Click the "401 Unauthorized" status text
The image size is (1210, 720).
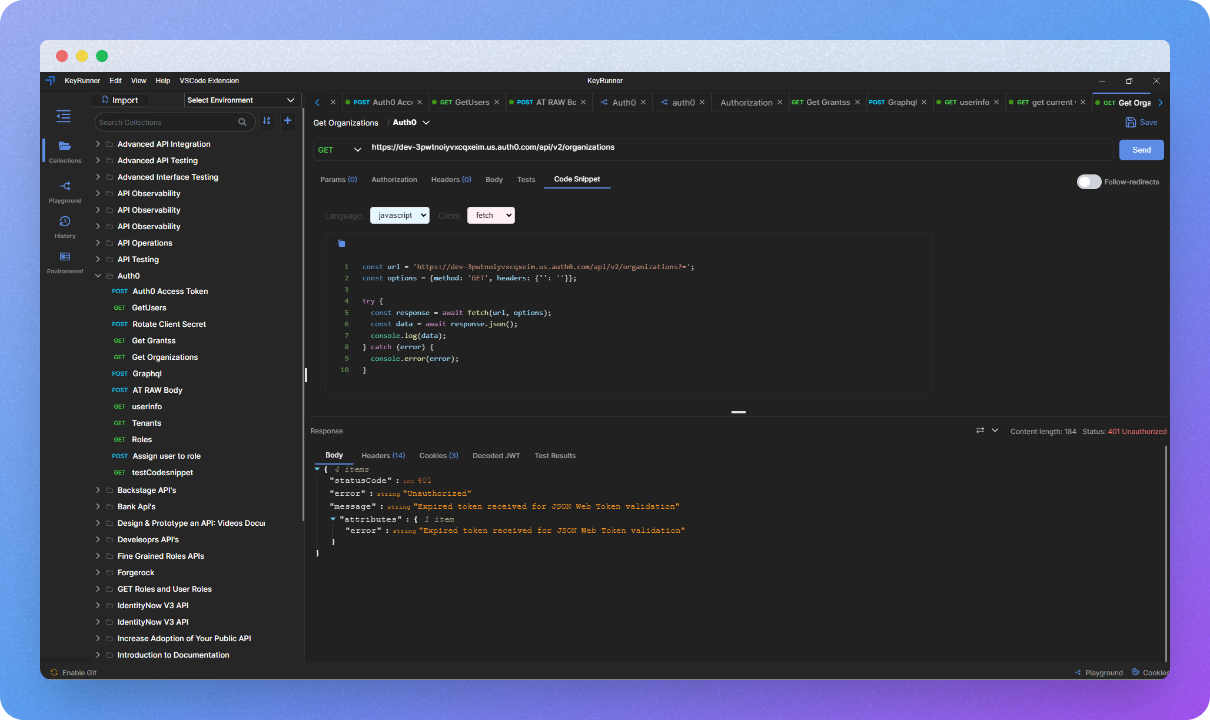(1137, 431)
